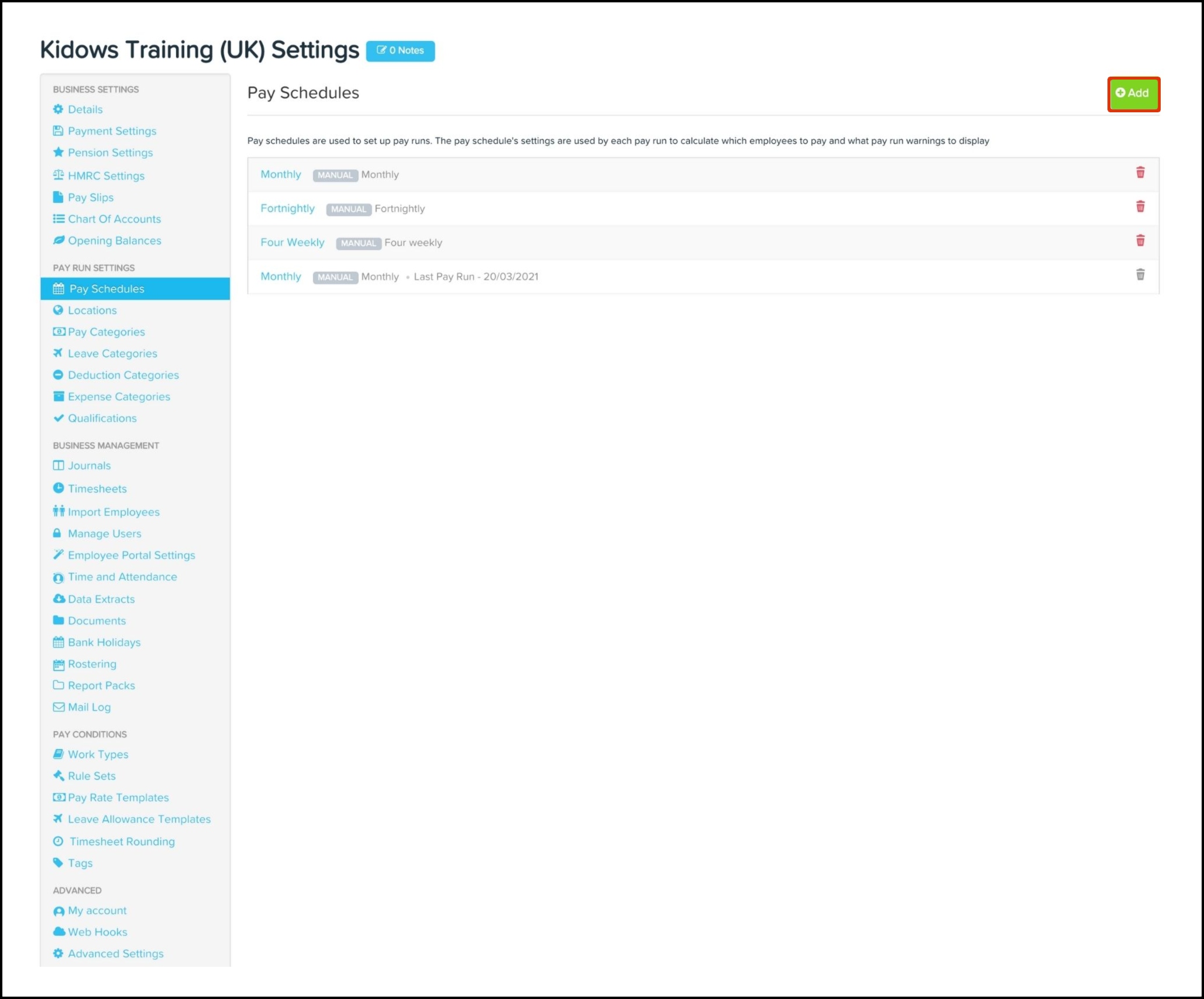Click the Leave Categories plane icon
Image resolution: width=1204 pixels, height=999 pixels.
tap(58, 353)
